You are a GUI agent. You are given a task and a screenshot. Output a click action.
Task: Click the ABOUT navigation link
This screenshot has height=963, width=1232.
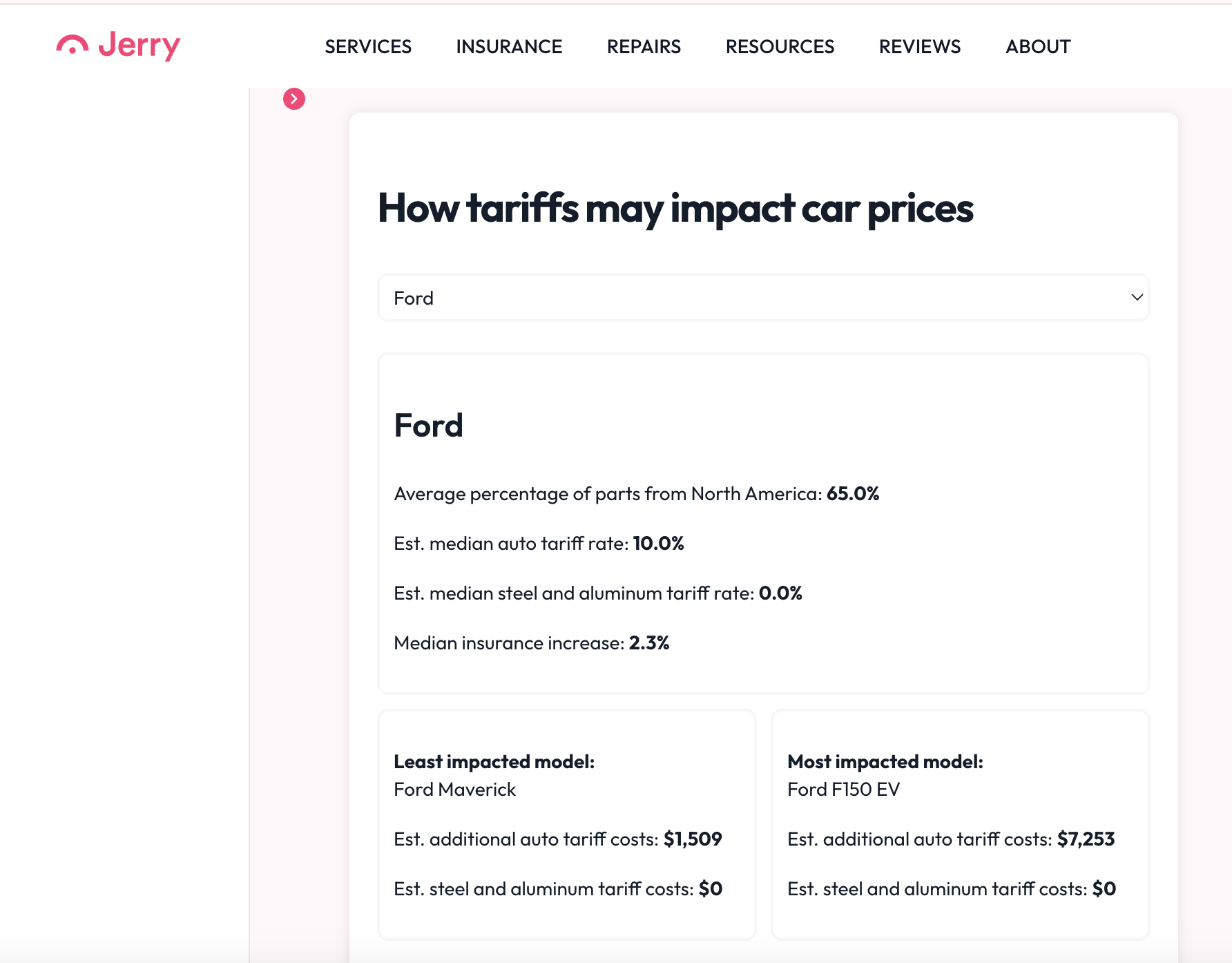click(x=1038, y=46)
